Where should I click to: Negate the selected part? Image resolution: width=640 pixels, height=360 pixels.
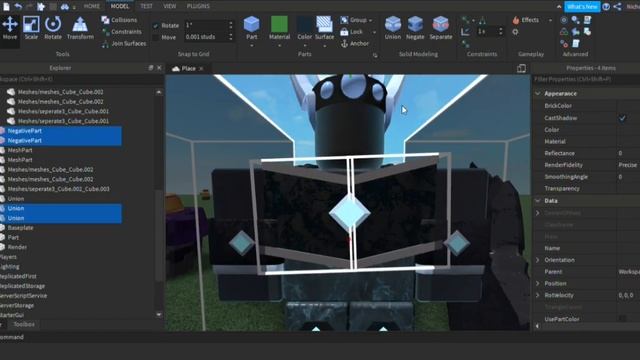(x=415, y=28)
